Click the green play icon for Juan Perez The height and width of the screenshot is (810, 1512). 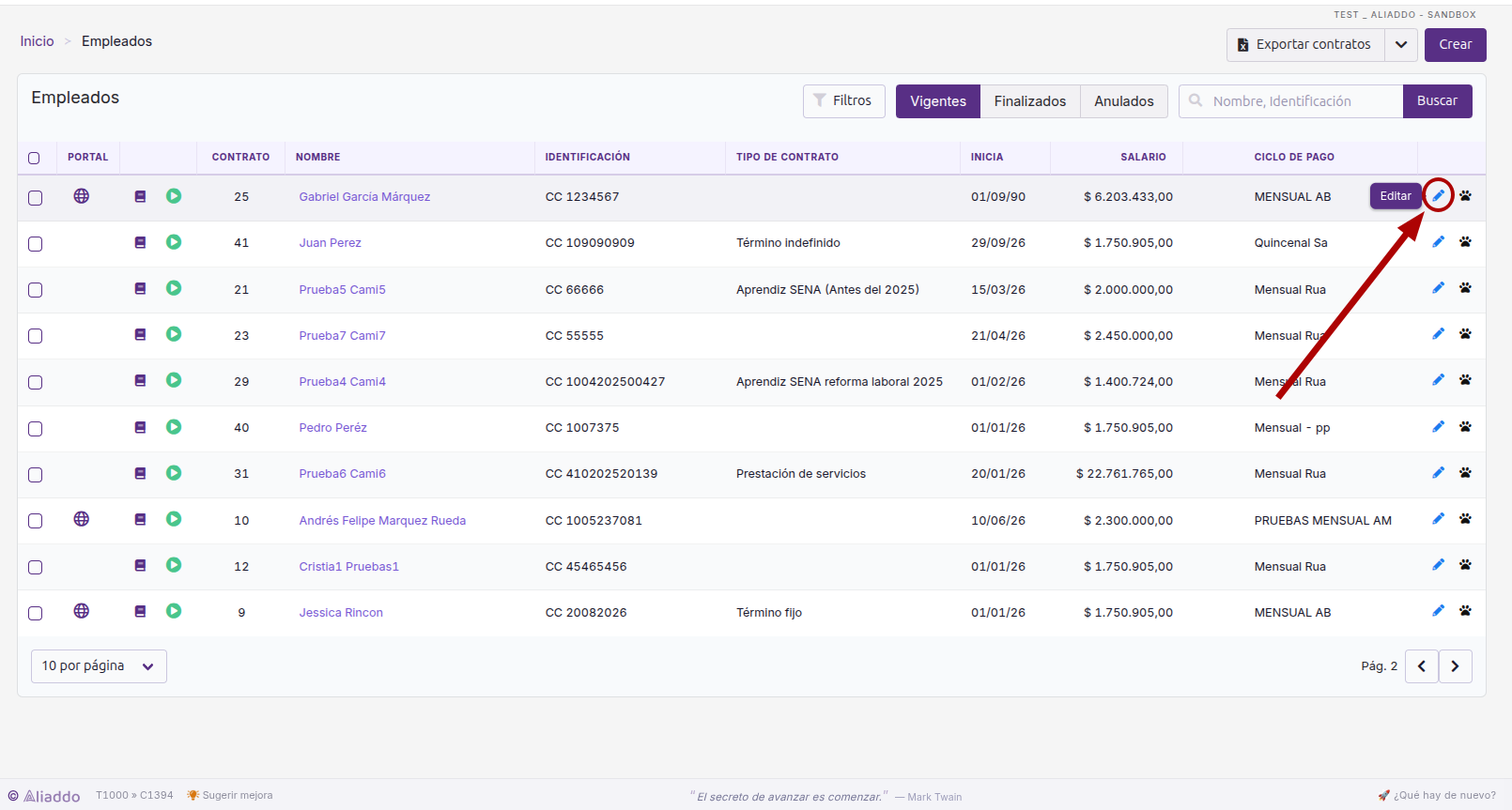pyautogui.click(x=174, y=242)
